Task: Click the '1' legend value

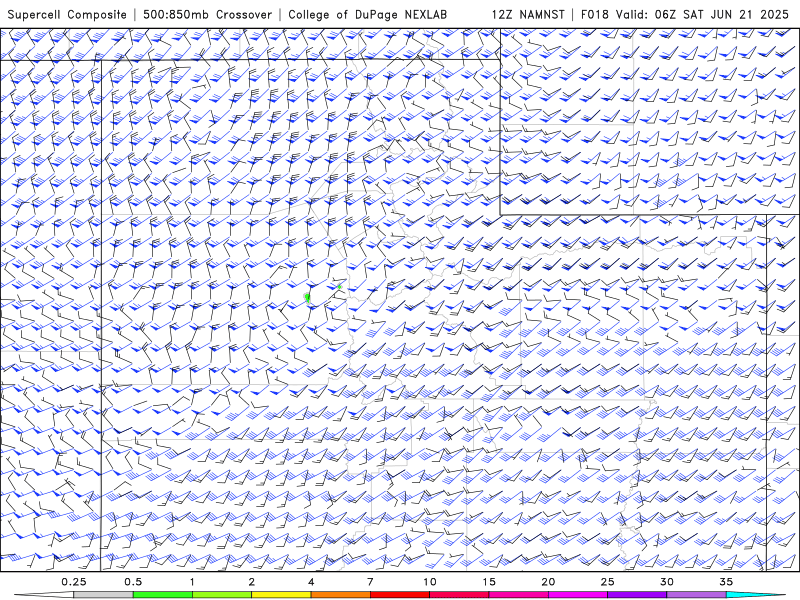Action: point(192,582)
